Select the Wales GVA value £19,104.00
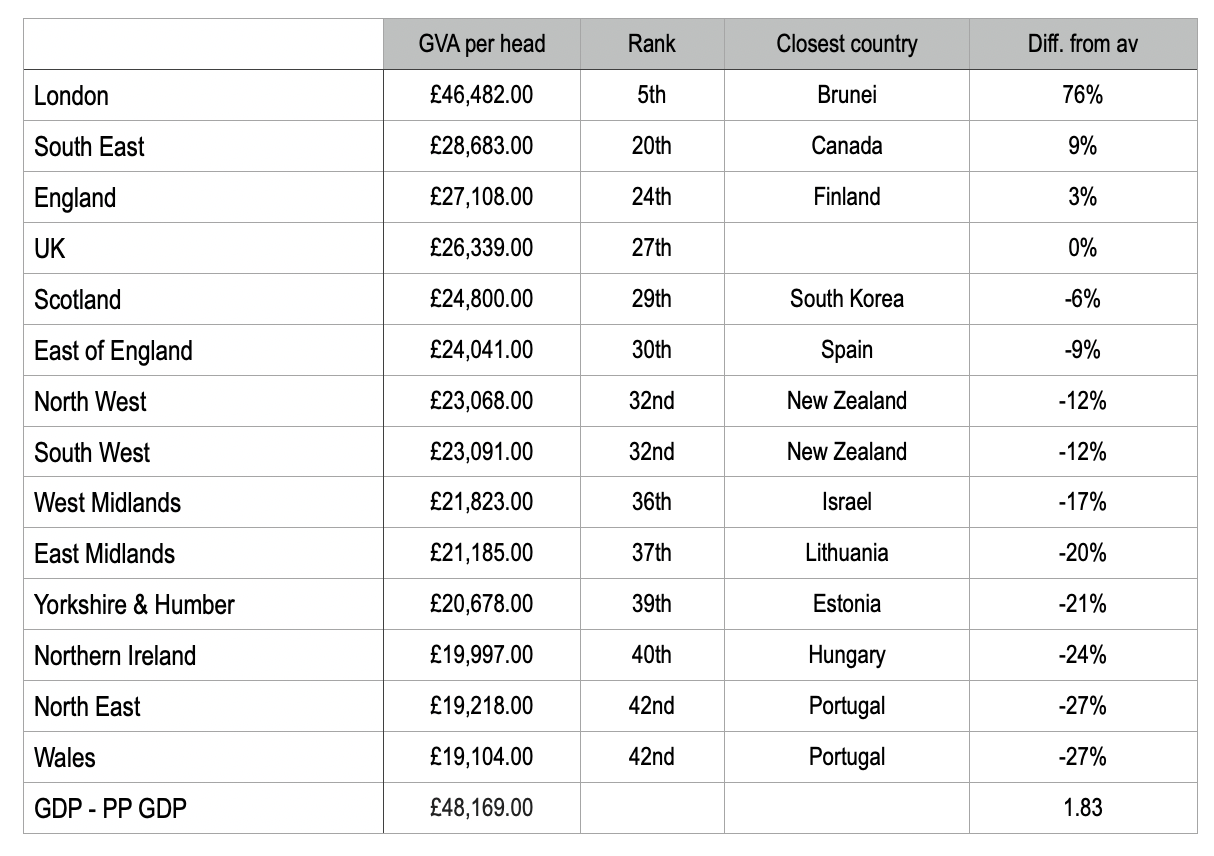This screenshot has width=1214, height=856. coord(482,757)
